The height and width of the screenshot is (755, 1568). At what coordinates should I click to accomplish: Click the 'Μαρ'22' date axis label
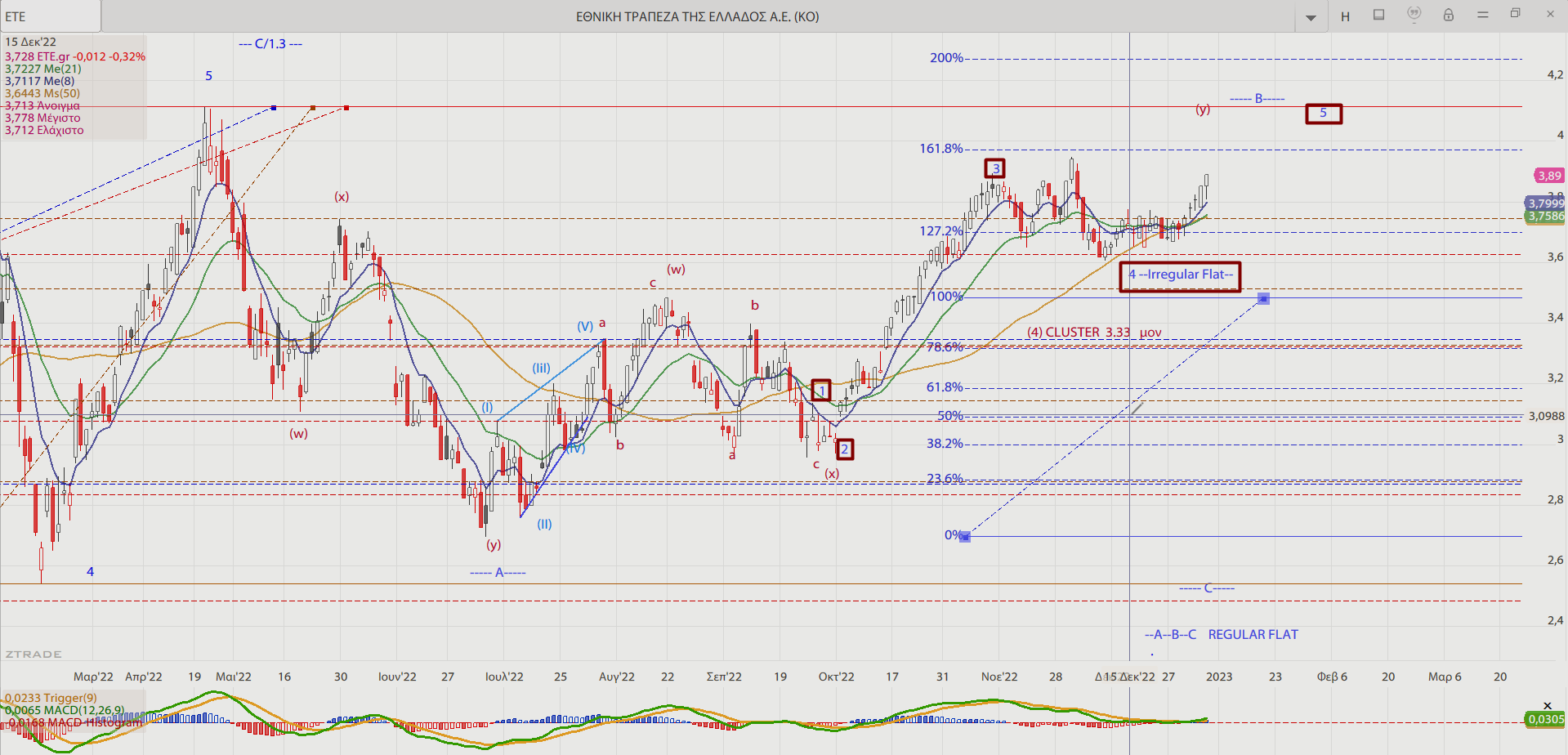click(93, 677)
